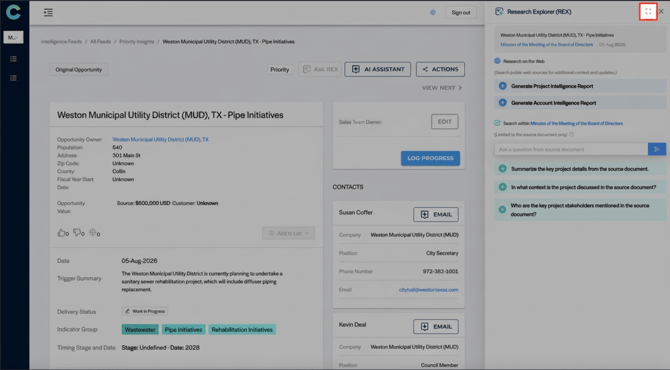
Task: Open the AI Assistant
Action: pos(378,69)
